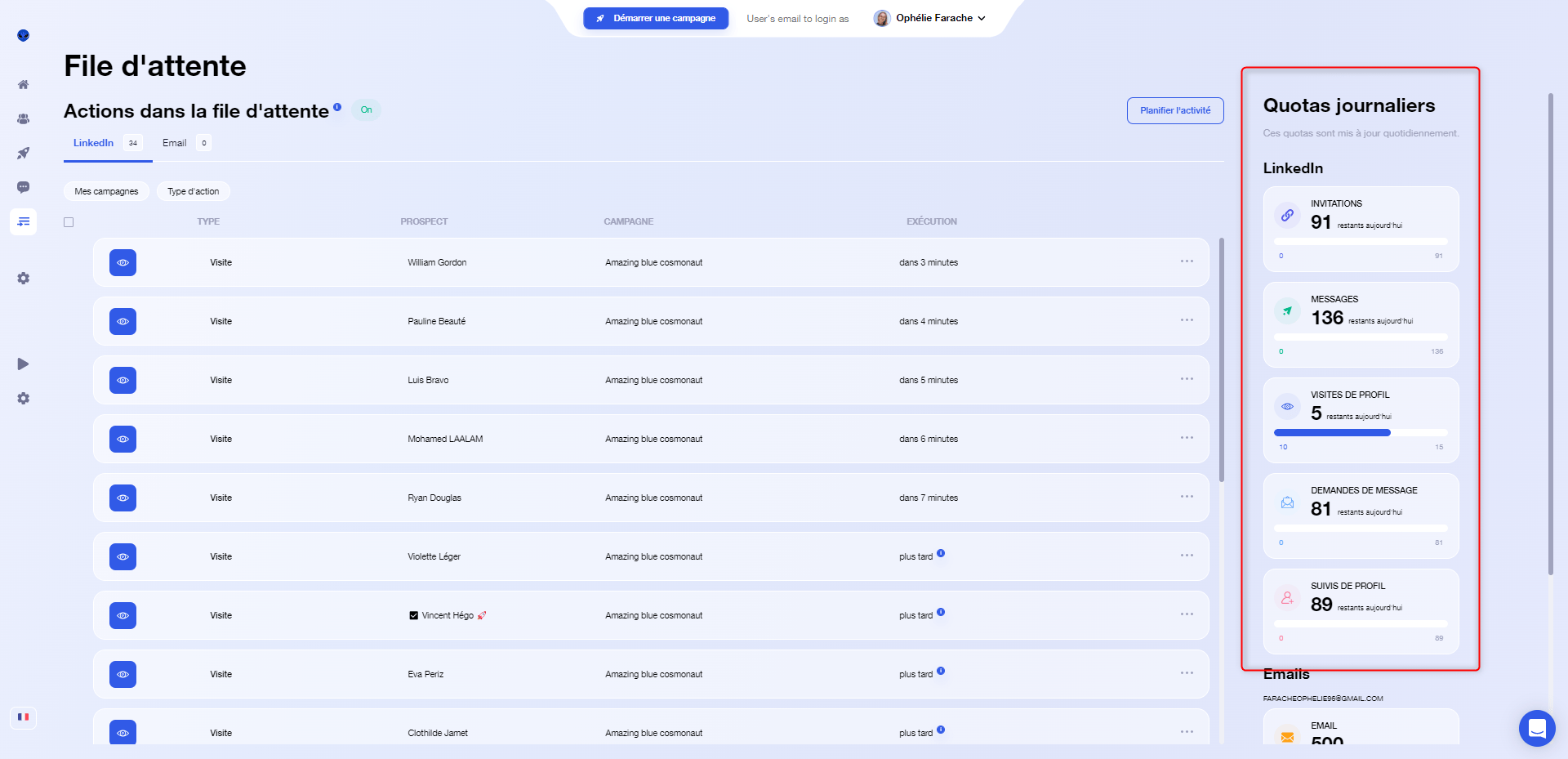Click the app logo at top left
The image size is (1568, 759).
(x=23, y=35)
